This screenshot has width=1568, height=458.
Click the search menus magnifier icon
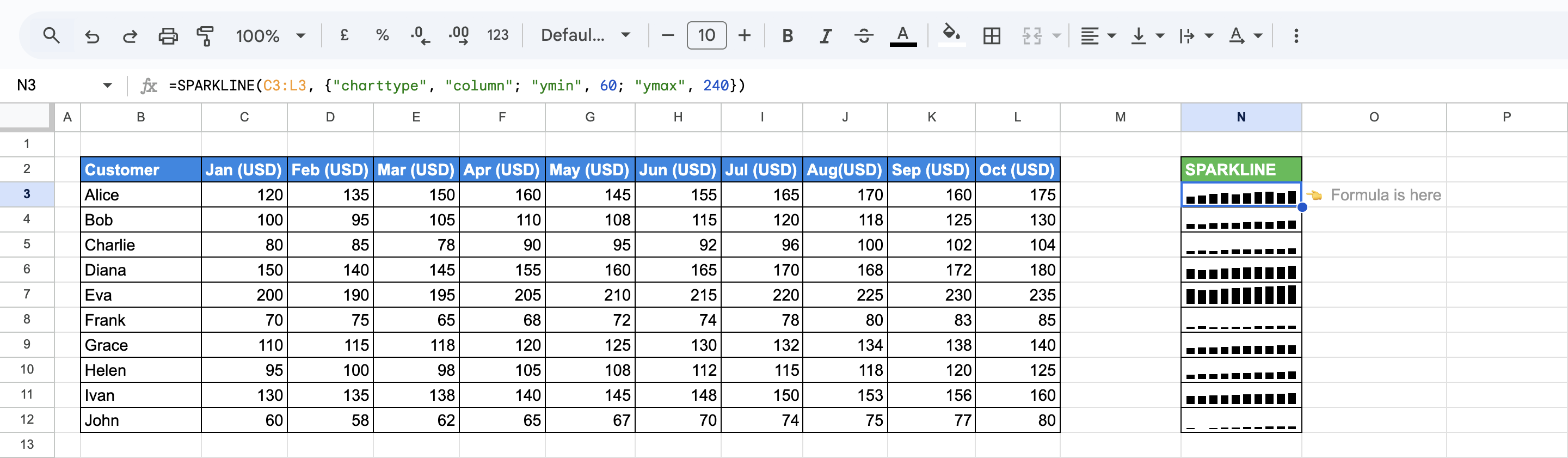coord(52,35)
